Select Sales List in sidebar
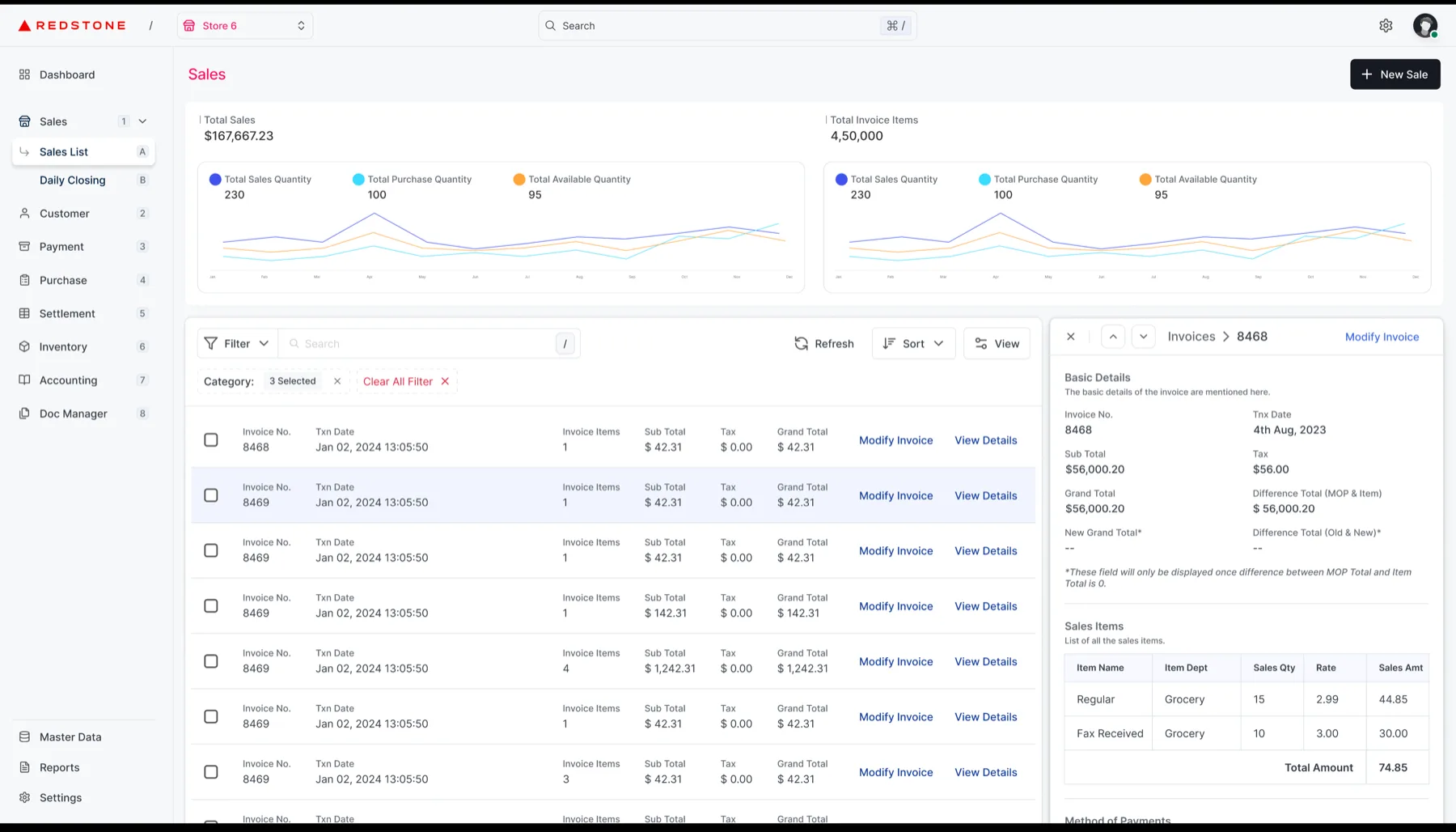The image size is (1456, 832). (x=83, y=152)
